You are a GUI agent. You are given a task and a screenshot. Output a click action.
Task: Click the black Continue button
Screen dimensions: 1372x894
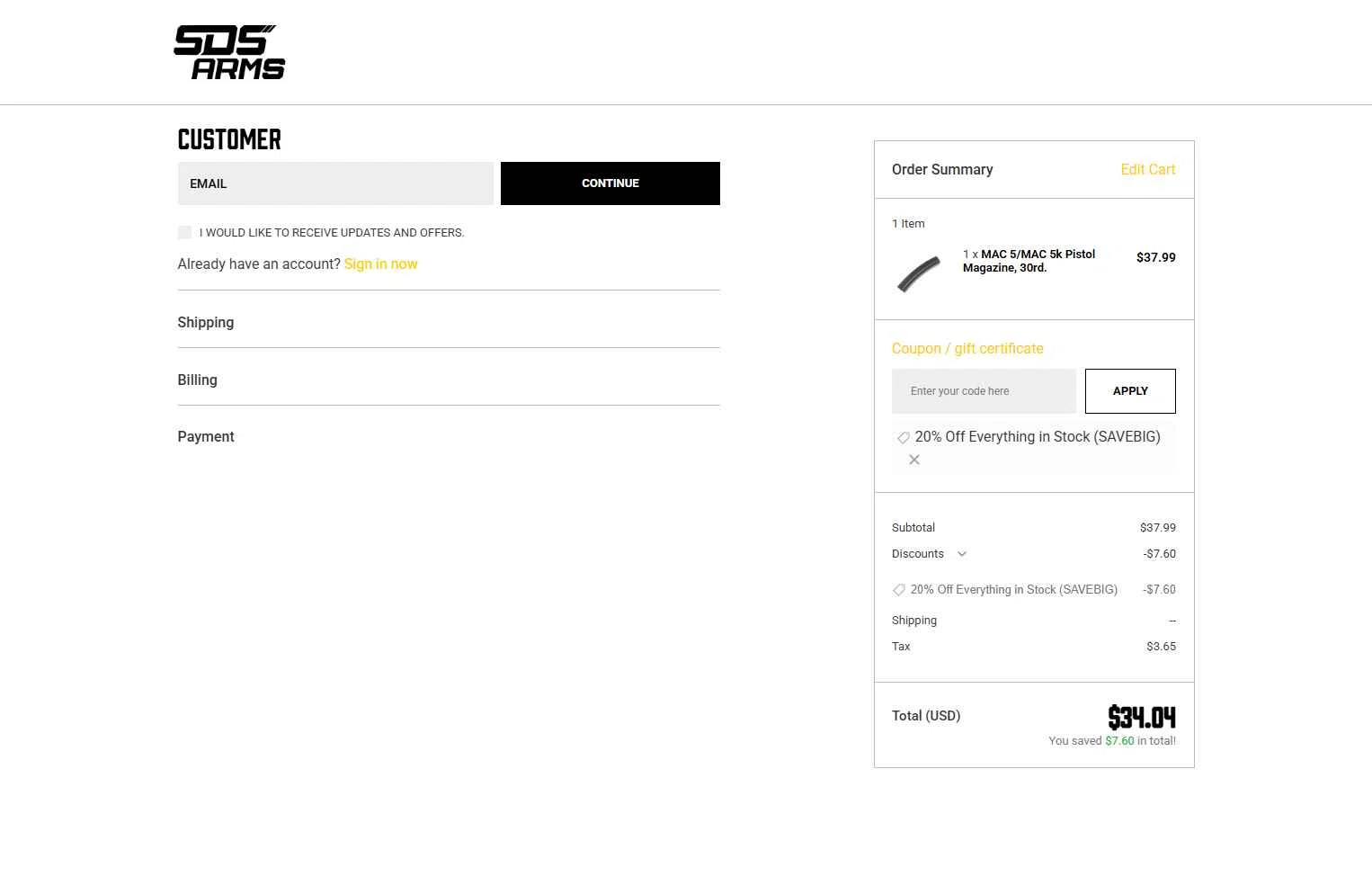click(610, 183)
